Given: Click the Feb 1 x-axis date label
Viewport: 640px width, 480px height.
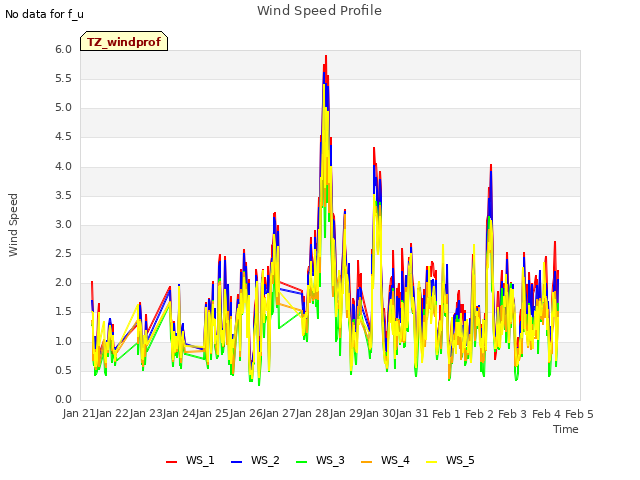Looking at the screenshot, I should pos(446,414).
